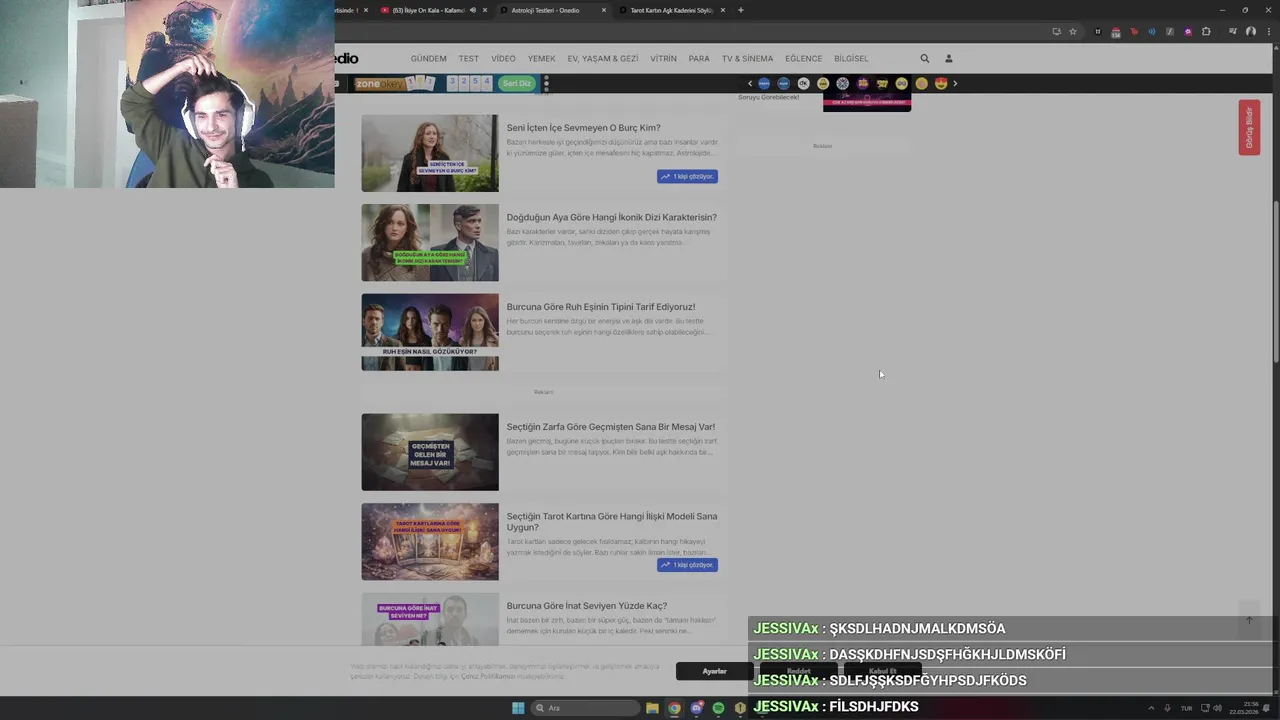Open the VİDEO menu item

tap(503, 59)
